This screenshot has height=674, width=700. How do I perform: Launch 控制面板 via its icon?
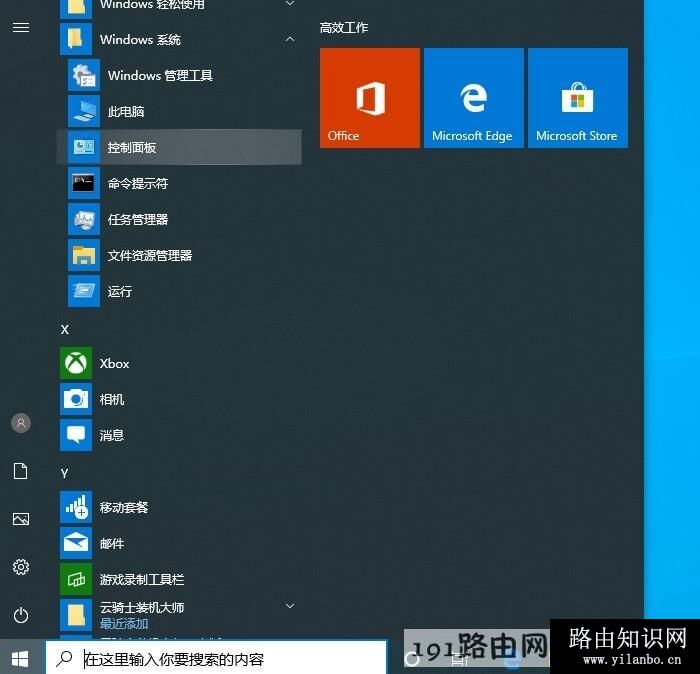[x=84, y=147]
